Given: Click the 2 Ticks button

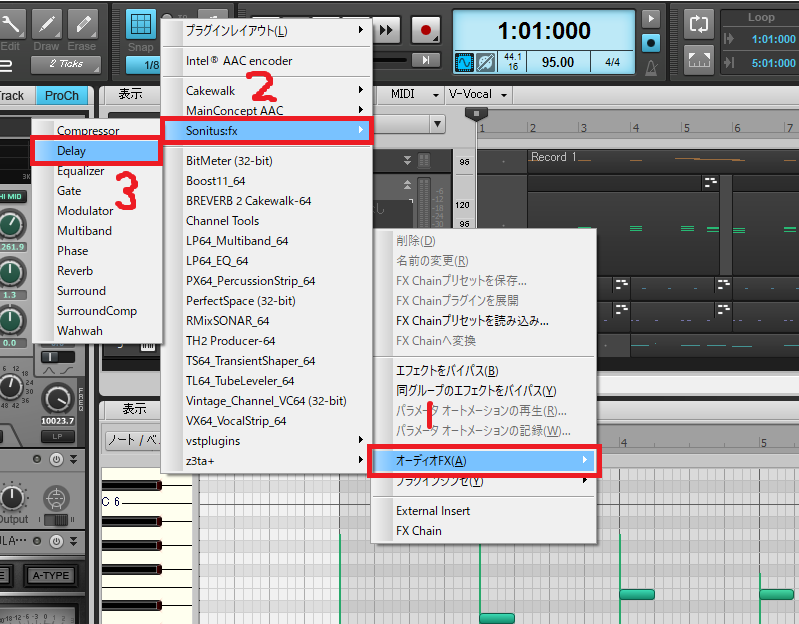Looking at the screenshot, I should [66, 64].
